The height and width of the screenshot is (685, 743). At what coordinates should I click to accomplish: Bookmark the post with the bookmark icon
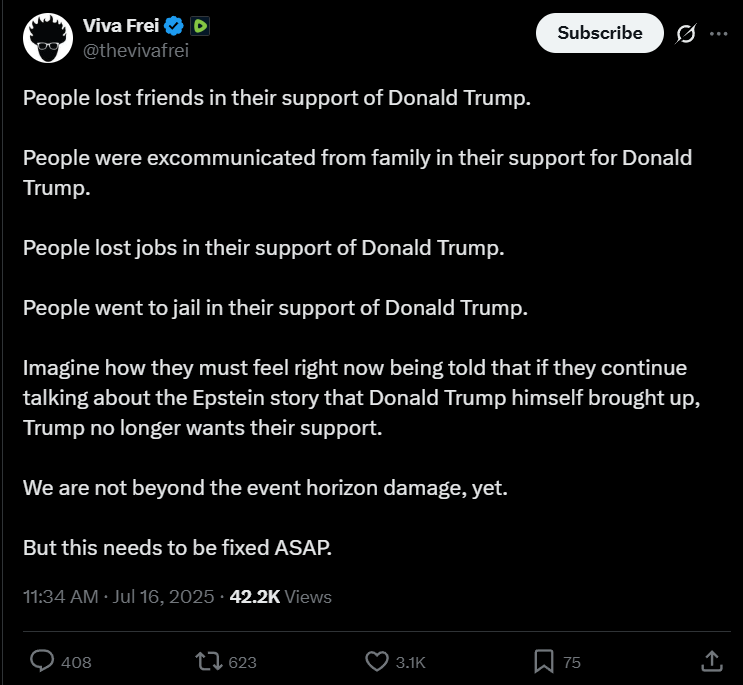tap(543, 661)
